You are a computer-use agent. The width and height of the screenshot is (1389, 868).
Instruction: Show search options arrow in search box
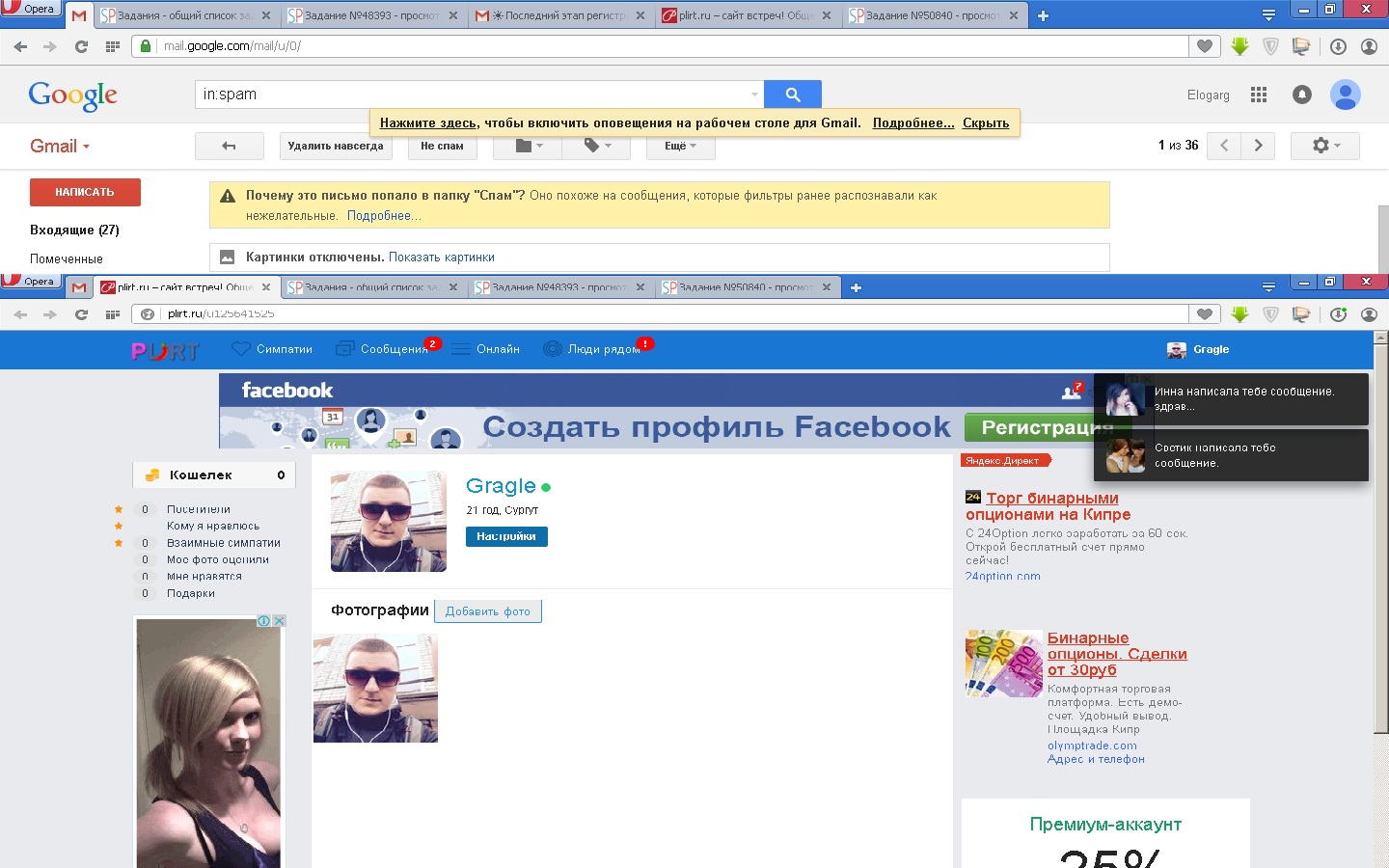point(754,95)
